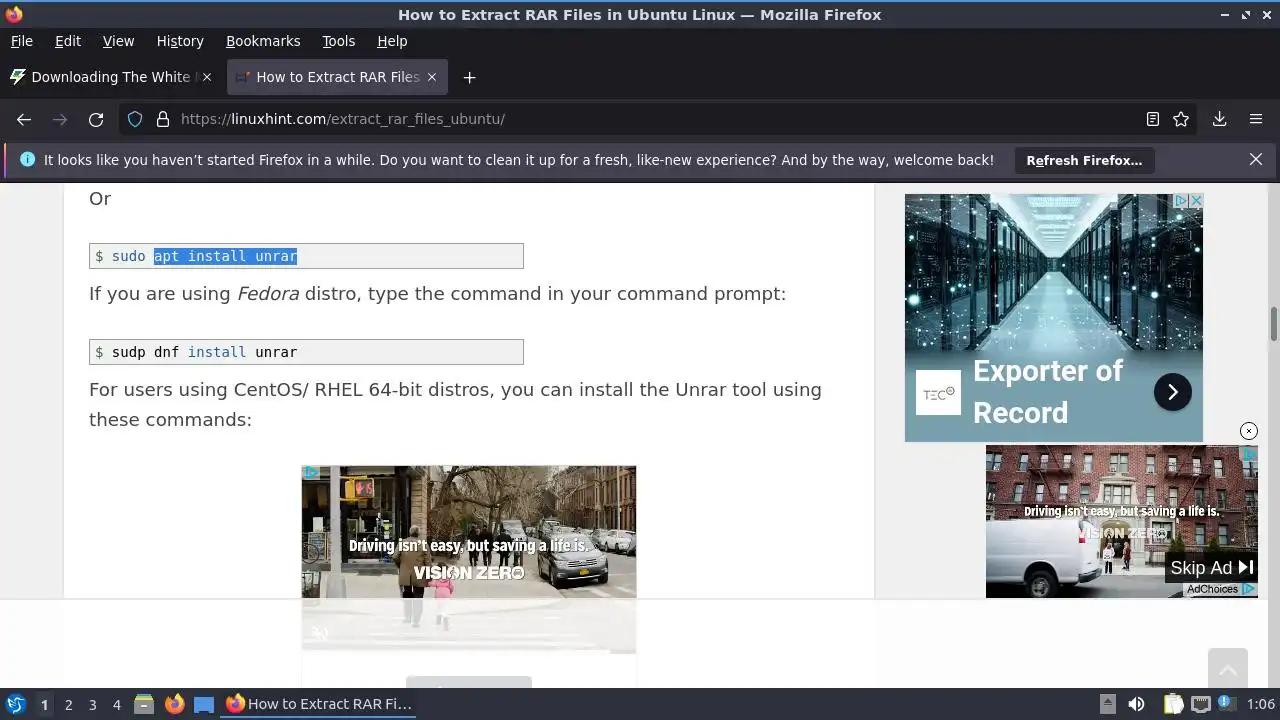Viewport: 1280px width, 720px height.
Task: Open the tracking protection shield icon
Action: coord(135,119)
